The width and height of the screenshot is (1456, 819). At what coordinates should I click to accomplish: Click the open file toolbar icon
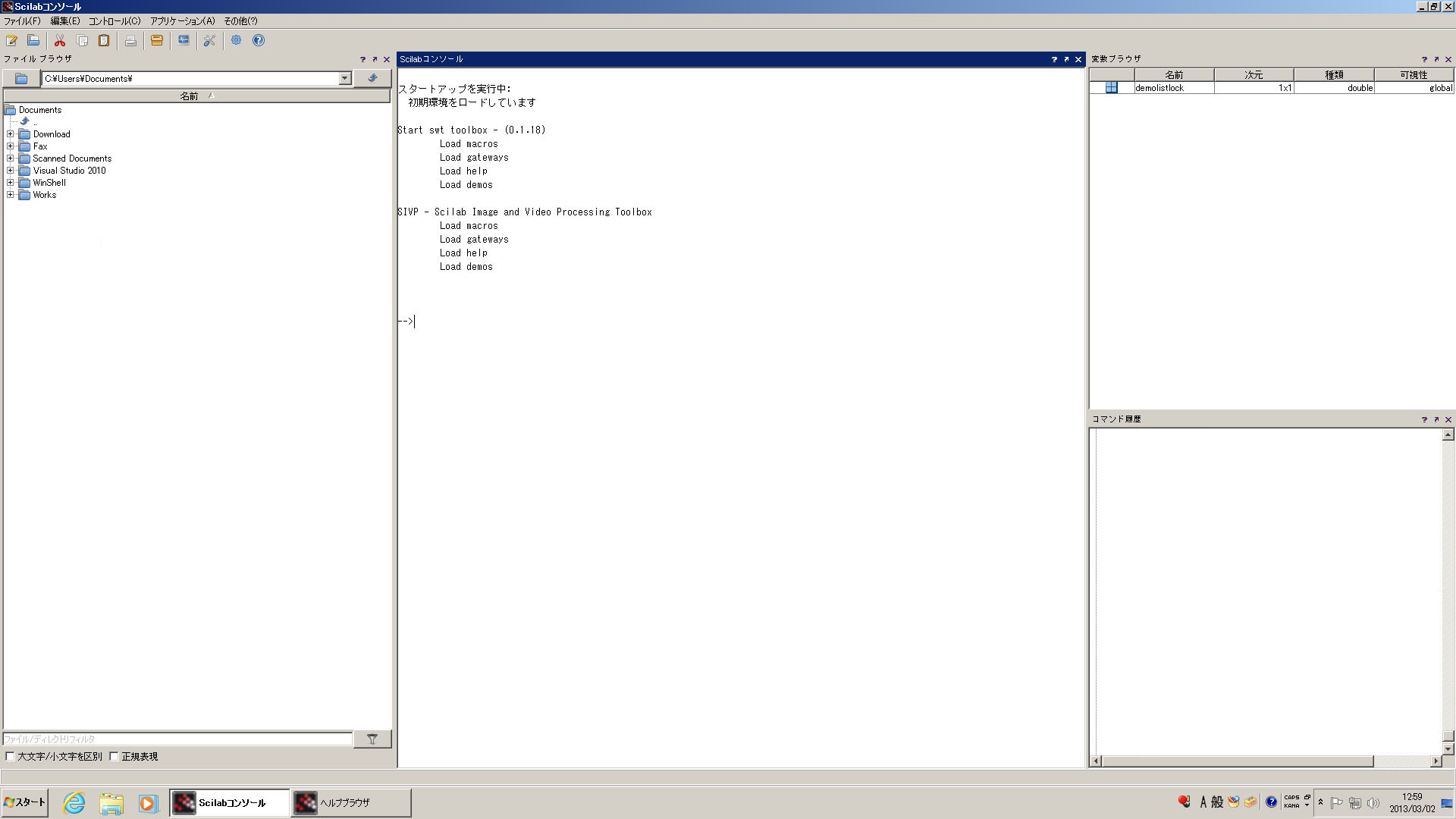[33, 41]
